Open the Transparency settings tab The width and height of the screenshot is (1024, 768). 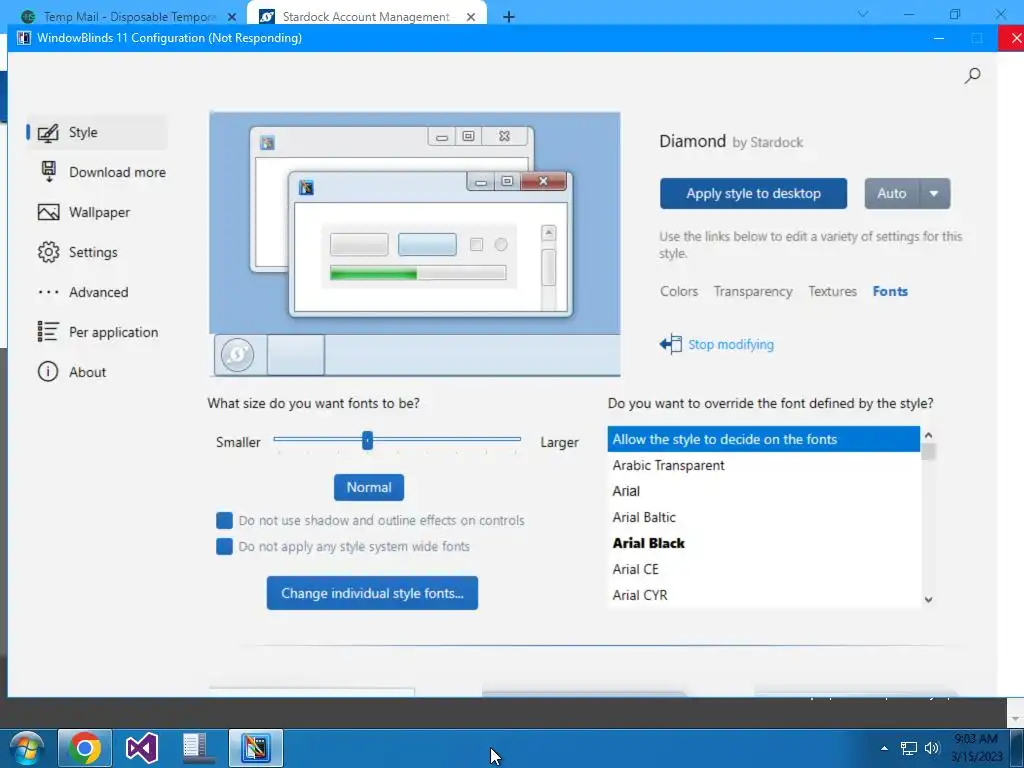pyautogui.click(x=752, y=291)
